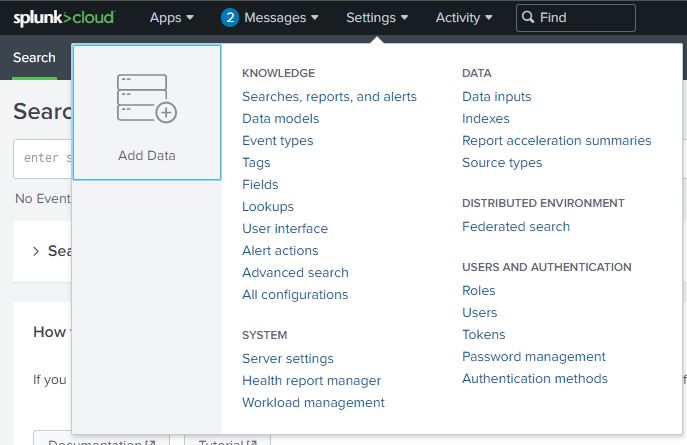
Task: Click the splunk>cloud logo
Action: point(64,18)
